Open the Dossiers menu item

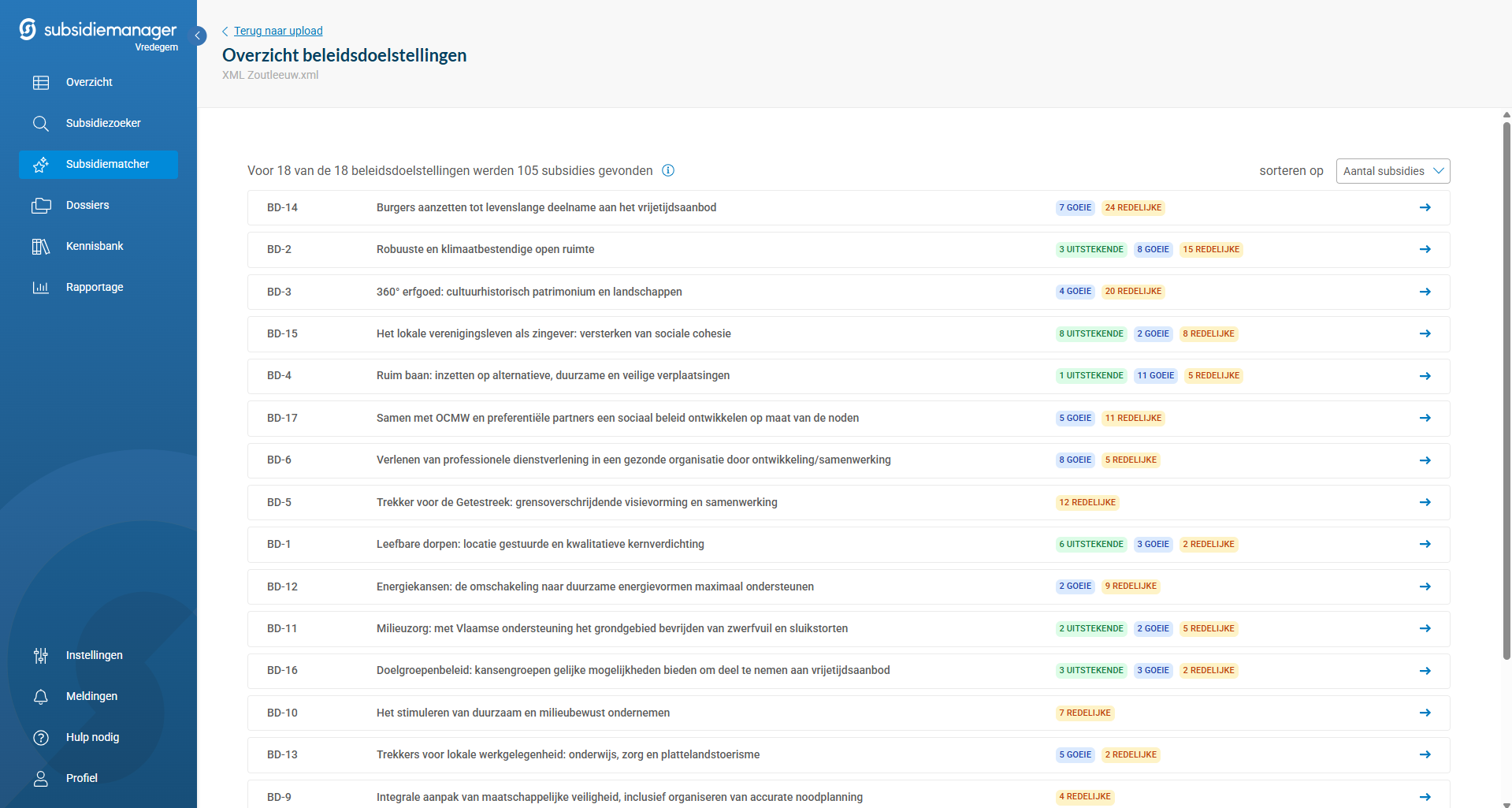tap(87, 205)
